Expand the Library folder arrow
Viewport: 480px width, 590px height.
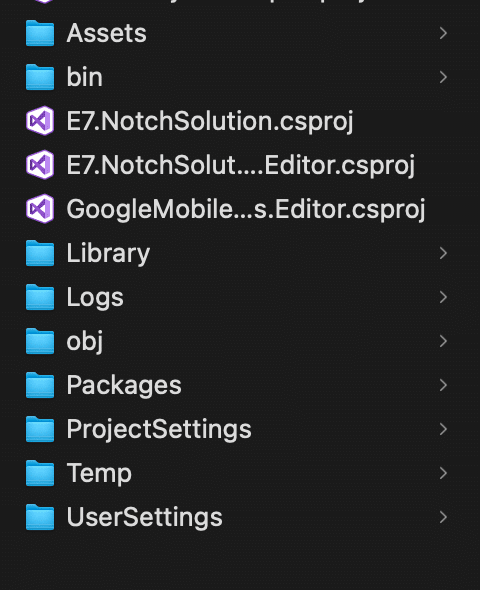(x=443, y=253)
